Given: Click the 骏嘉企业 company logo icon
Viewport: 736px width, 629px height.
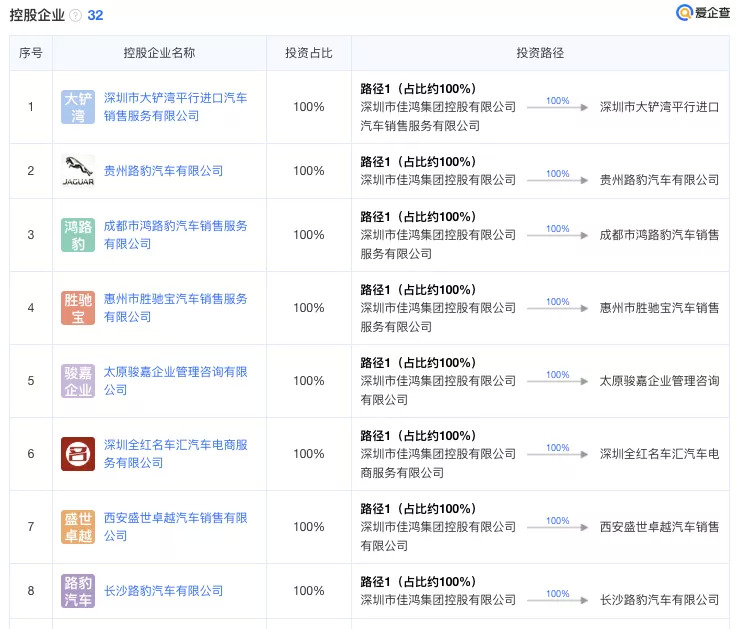Looking at the screenshot, I should [x=78, y=381].
